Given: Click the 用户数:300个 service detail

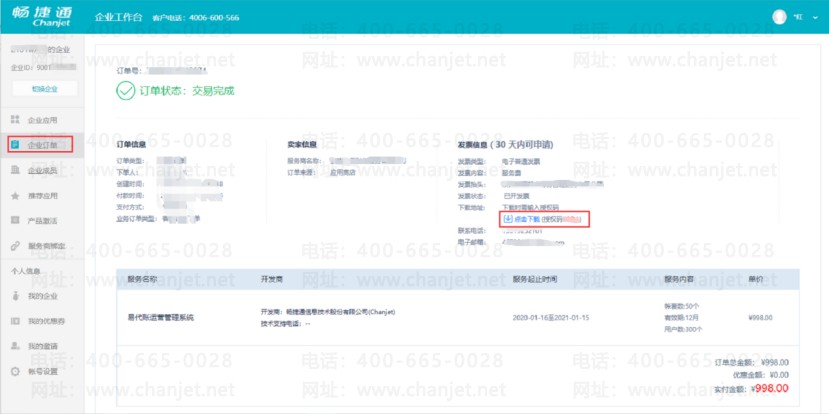Looking at the screenshot, I should pos(683,329).
